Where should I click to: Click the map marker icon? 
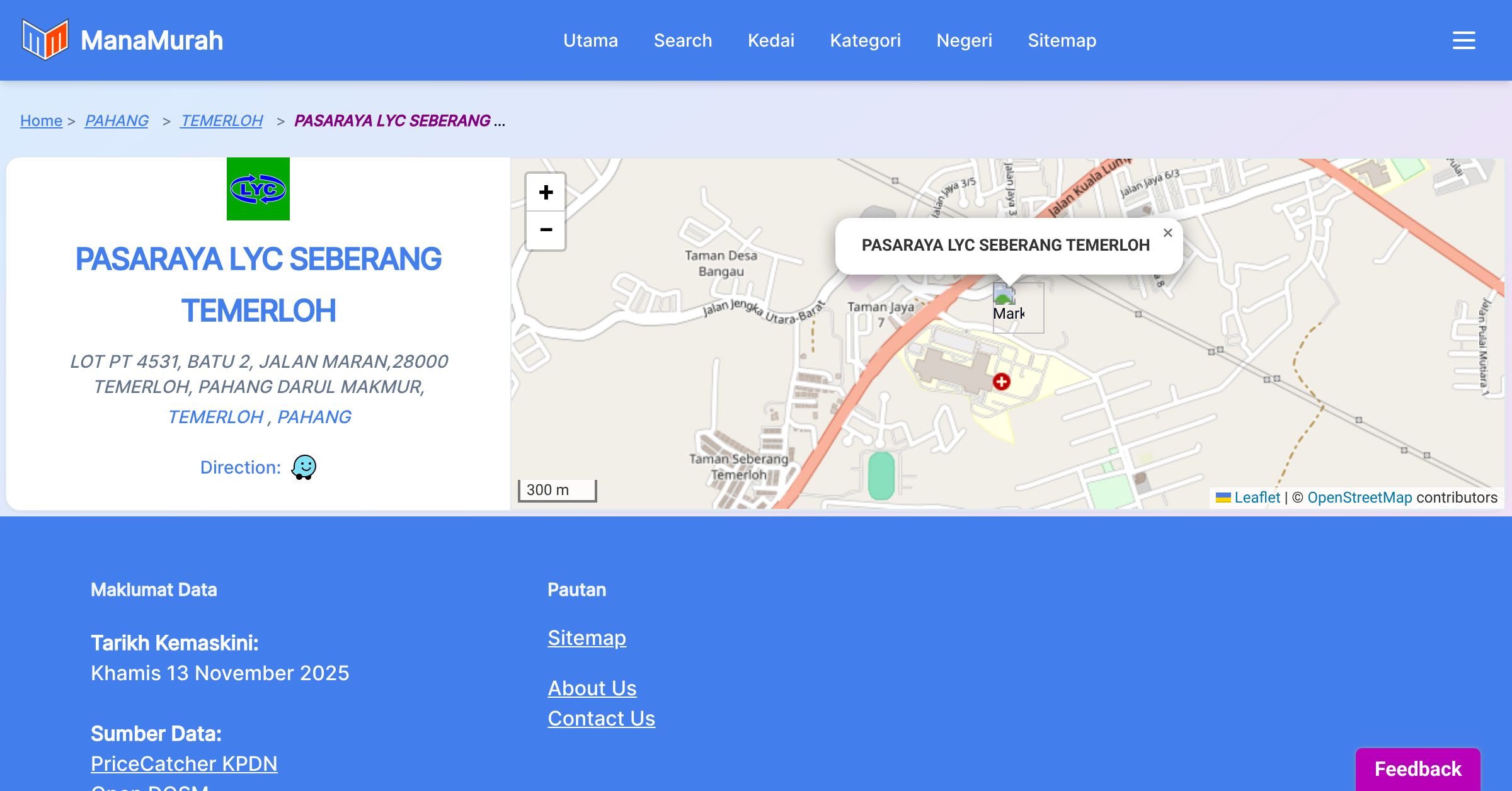1017,307
